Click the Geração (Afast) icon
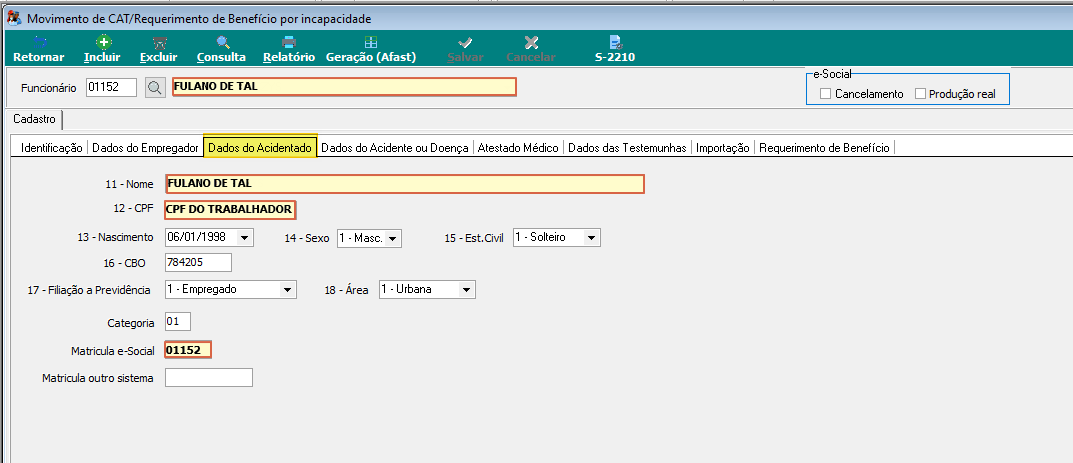This screenshot has height=463, width=1073. pyautogui.click(x=371, y=42)
